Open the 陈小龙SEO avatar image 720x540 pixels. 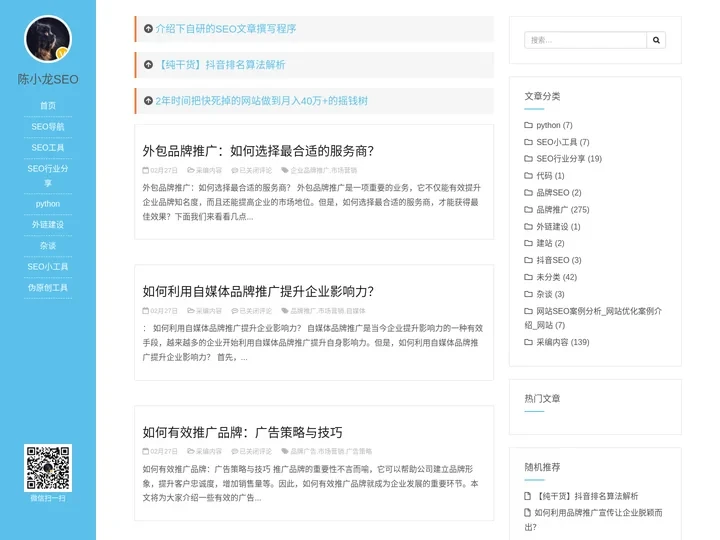[x=48, y=39]
